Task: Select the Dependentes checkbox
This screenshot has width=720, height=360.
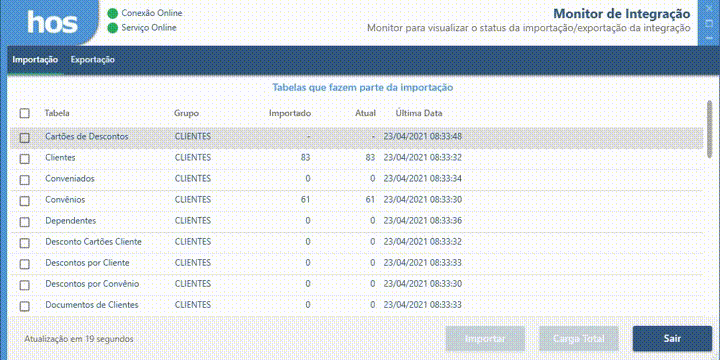Action: click(x=24, y=222)
